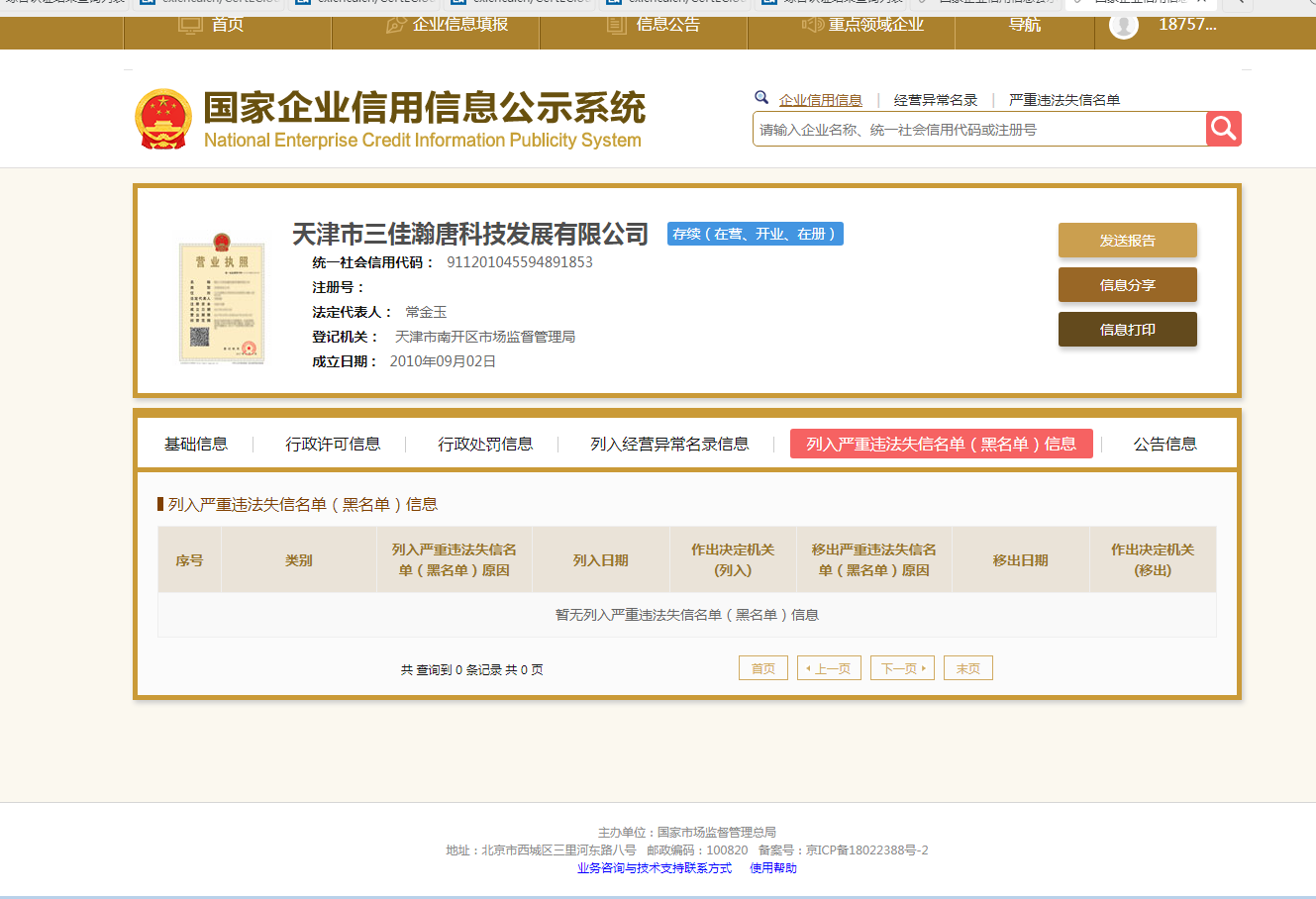
Task: Click the 国家企业信用信息公示系统 site title
Action: coord(424,108)
